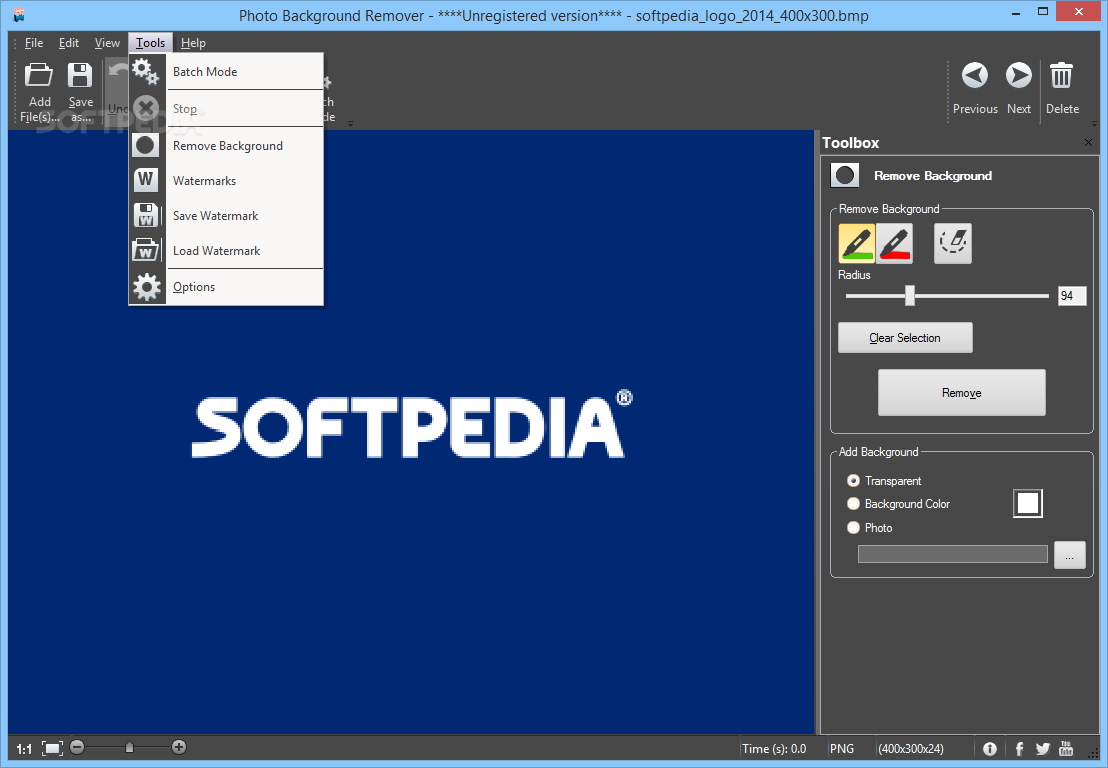The height and width of the screenshot is (768, 1108).
Task: Click the (400x300x24) dimensions status text
Action: pos(911,749)
